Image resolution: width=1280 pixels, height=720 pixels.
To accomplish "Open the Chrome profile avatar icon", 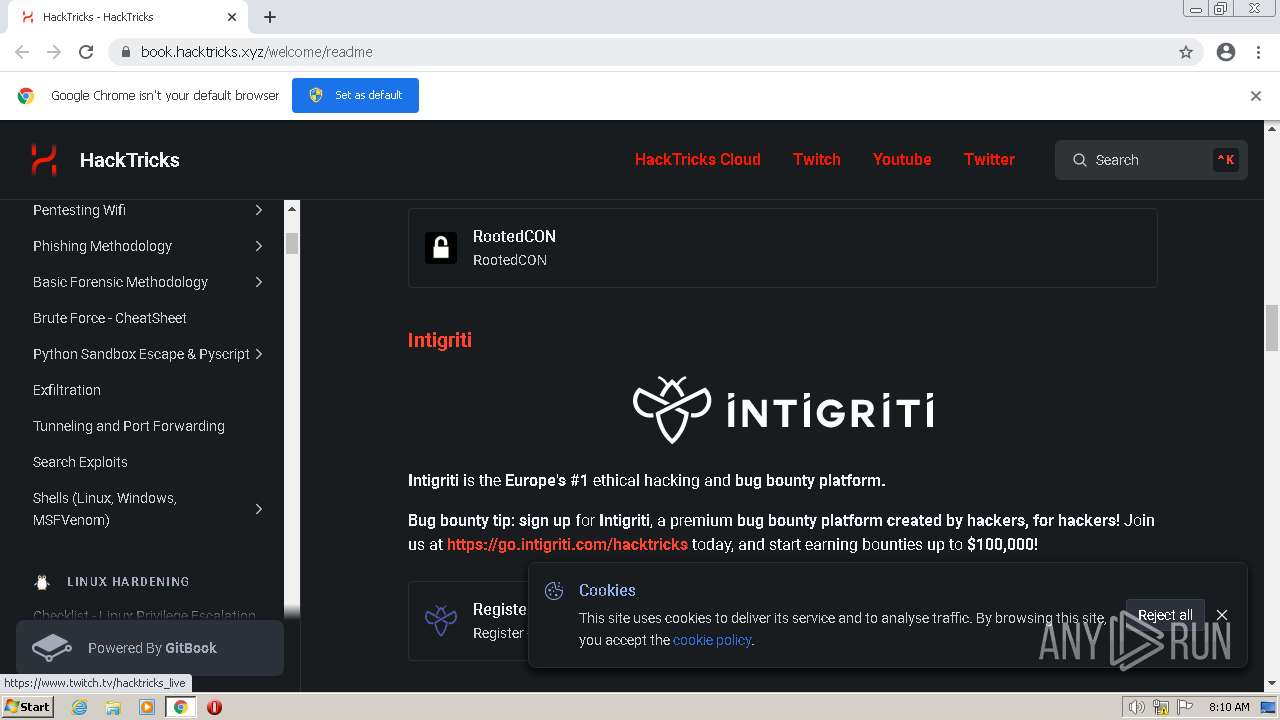I will (1226, 52).
